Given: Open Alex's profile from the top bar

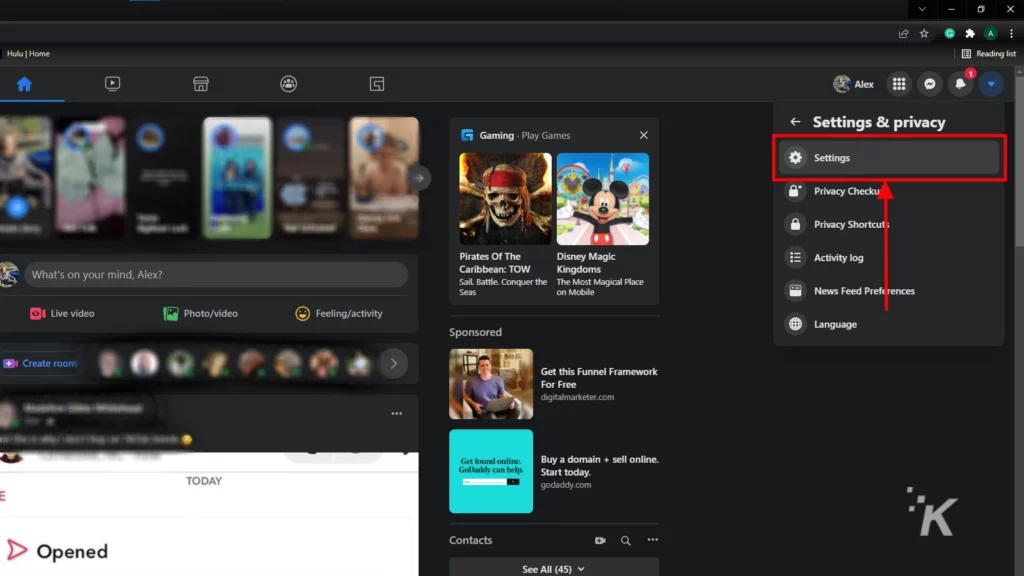Looking at the screenshot, I should pyautogui.click(x=854, y=84).
